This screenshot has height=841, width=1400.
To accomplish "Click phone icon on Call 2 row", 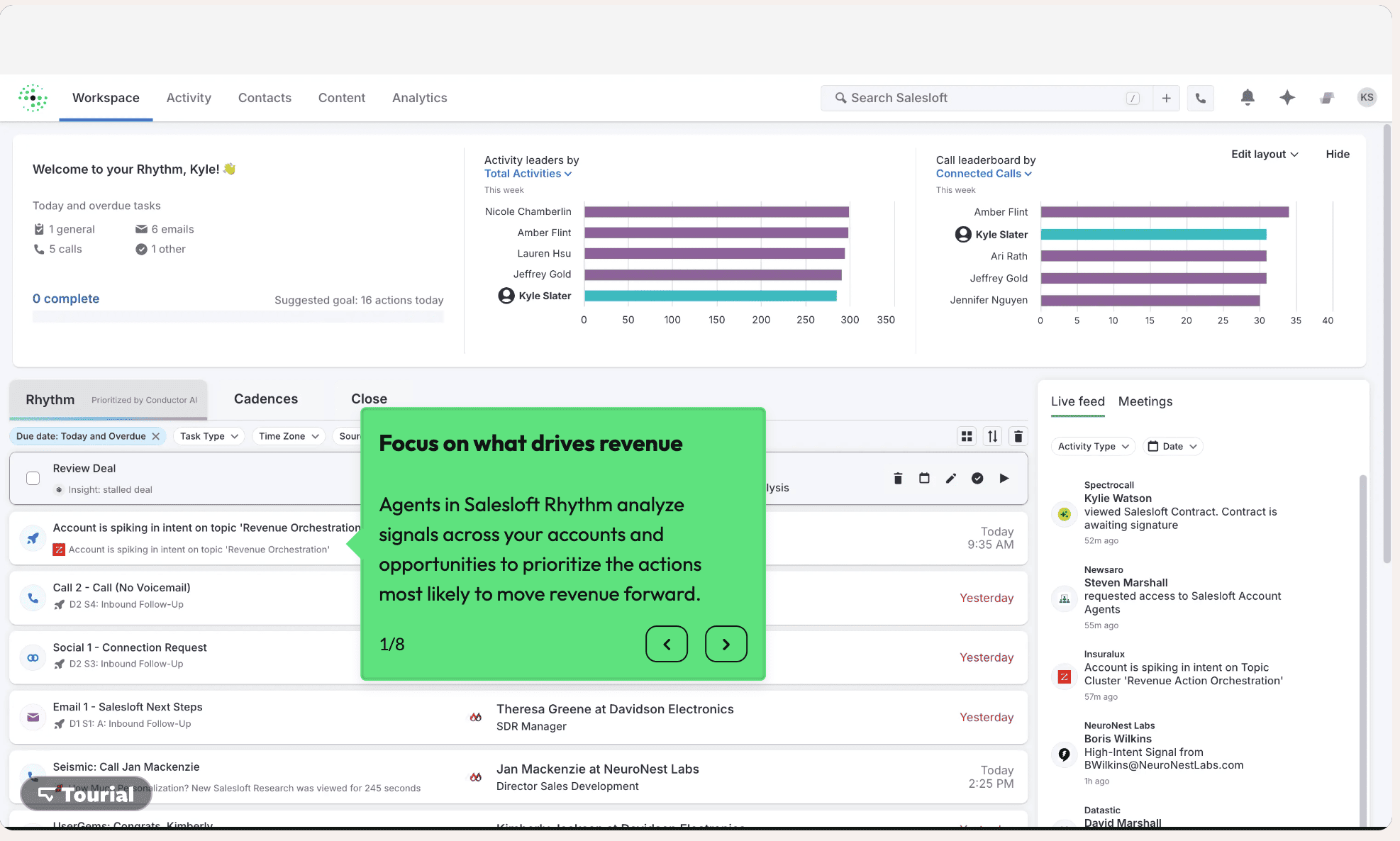I will click(x=33, y=598).
